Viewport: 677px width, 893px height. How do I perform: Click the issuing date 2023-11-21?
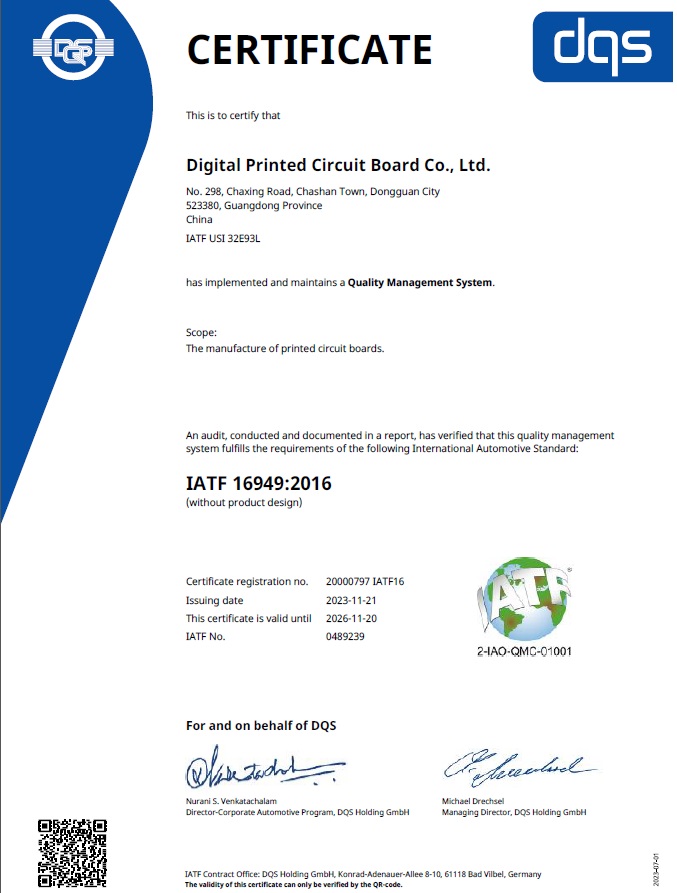tap(352, 600)
